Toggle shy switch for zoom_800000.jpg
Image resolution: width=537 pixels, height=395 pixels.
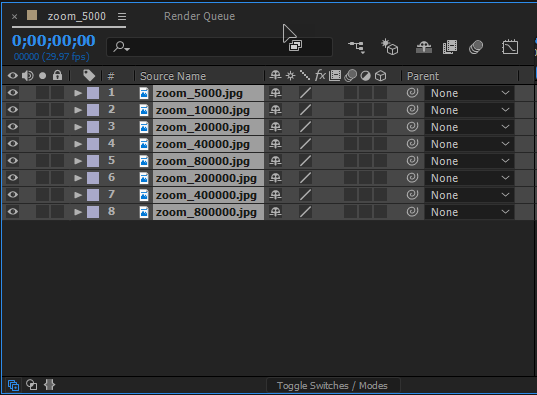(275, 212)
